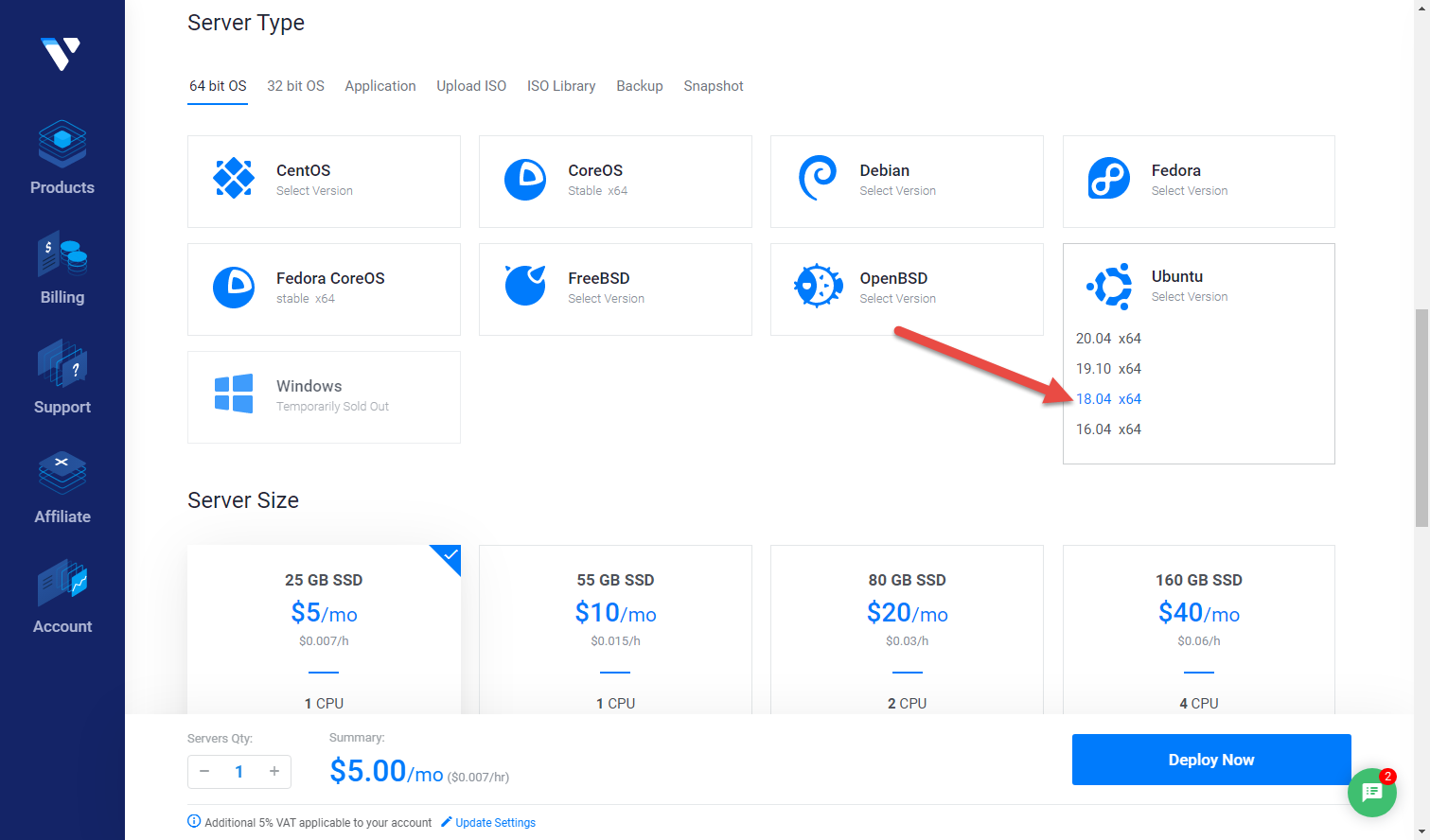Select the 160 GB SSD $40/mo plan
Viewport: 1430px width, 840px height.
pyautogui.click(x=1198, y=629)
